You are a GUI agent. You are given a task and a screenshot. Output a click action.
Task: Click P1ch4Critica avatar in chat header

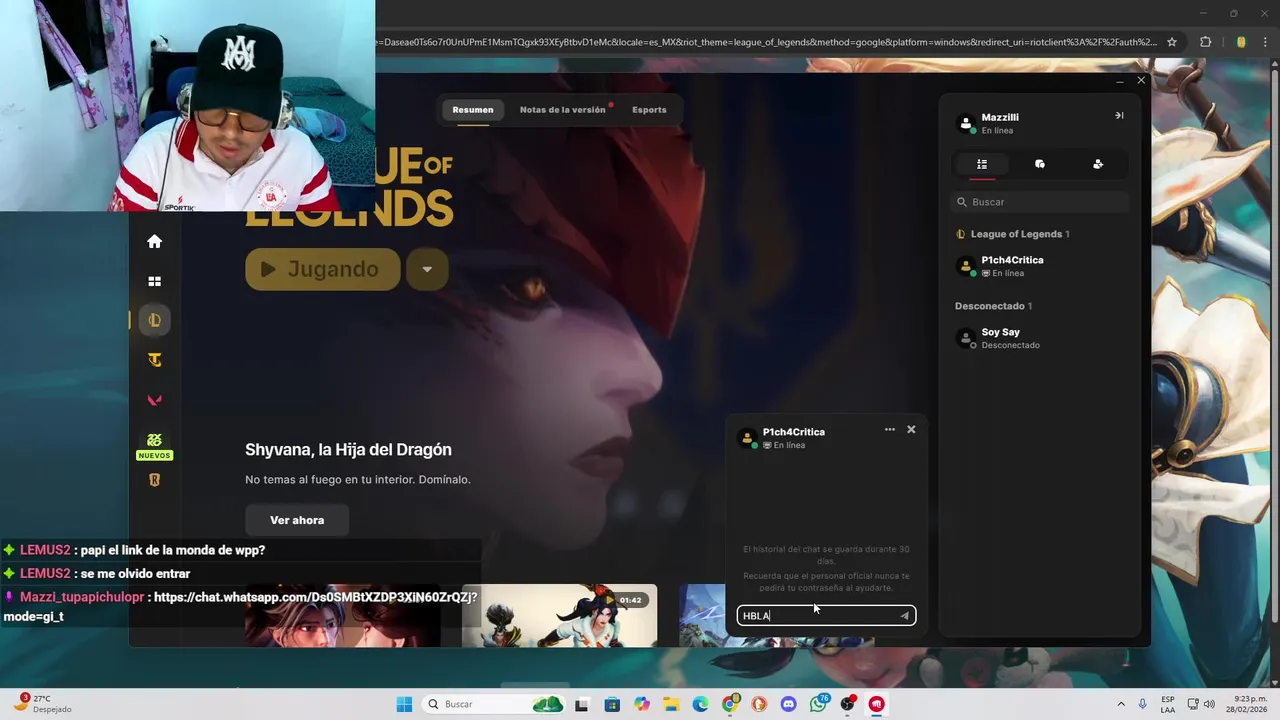746,438
